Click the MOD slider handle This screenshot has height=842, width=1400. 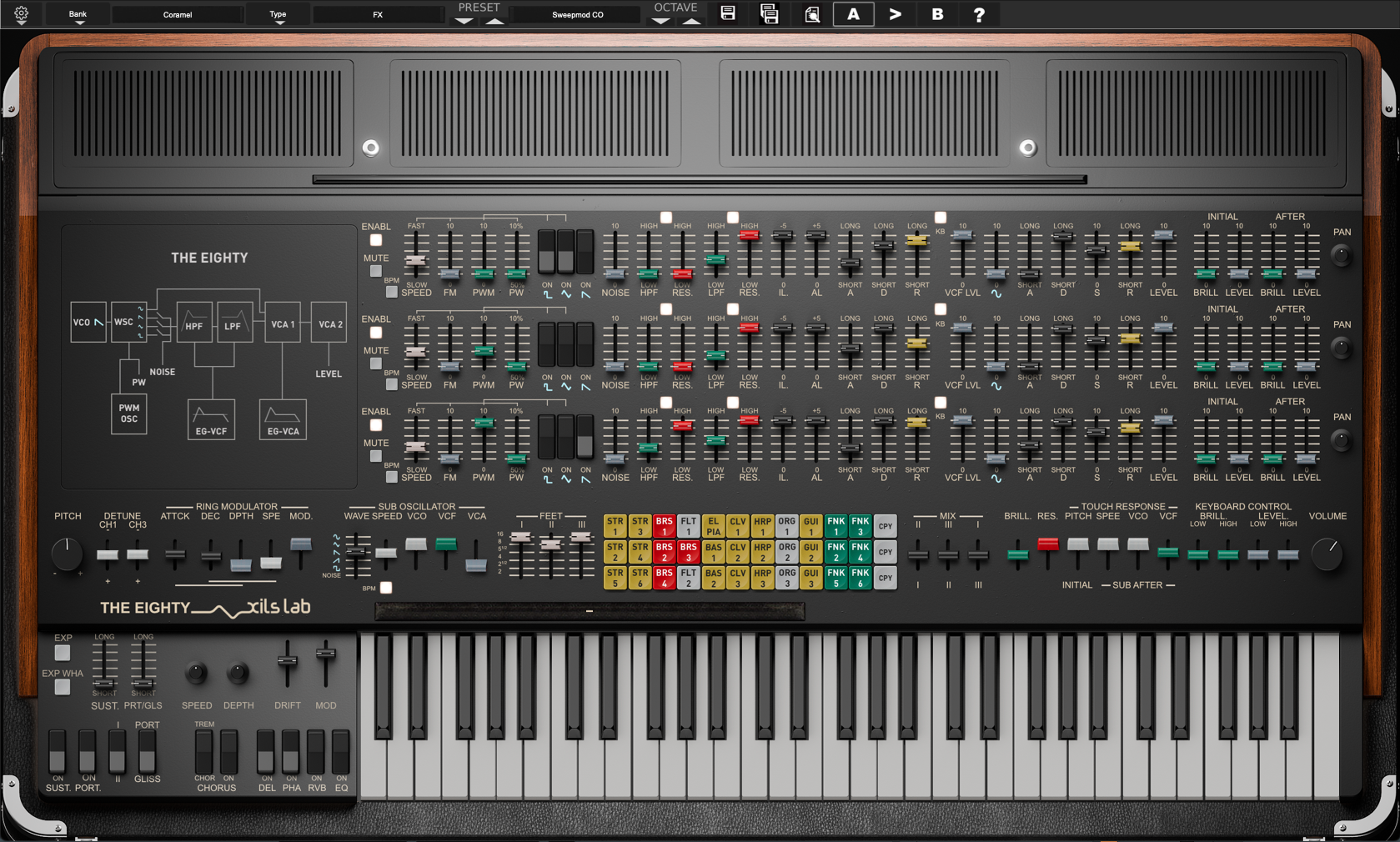(x=326, y=653)
